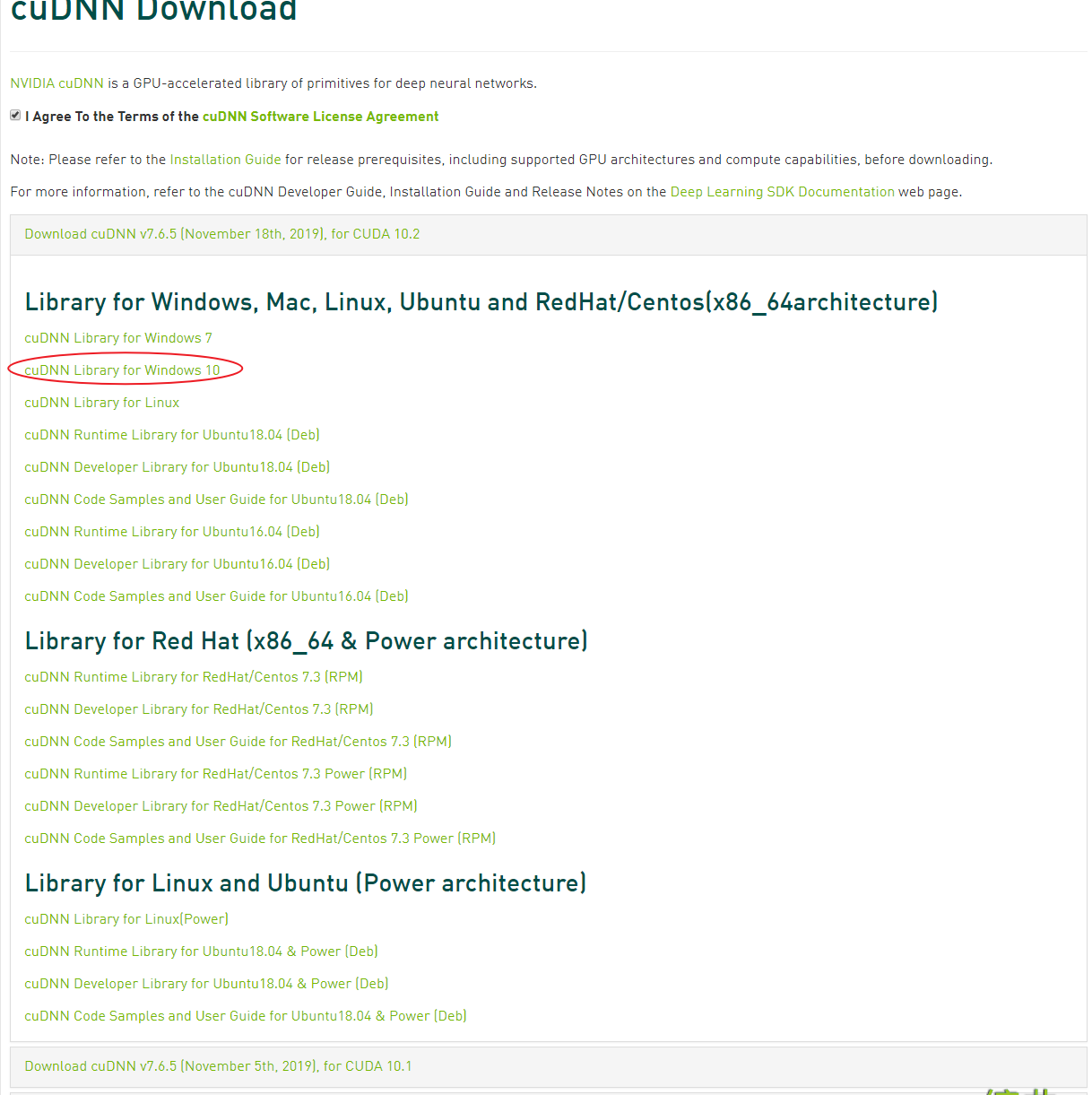Open the cuDNN Software License Agreement link
This screenshot has width=1092, height=1095.
pos(321,117)
